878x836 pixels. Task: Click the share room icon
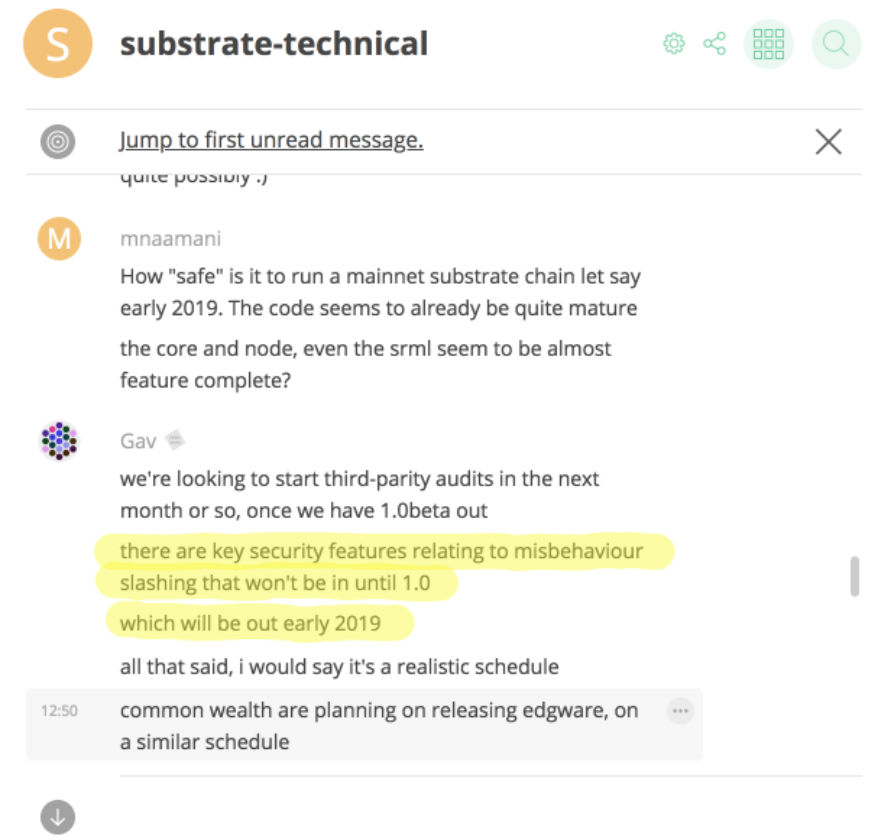click(714, 44)
